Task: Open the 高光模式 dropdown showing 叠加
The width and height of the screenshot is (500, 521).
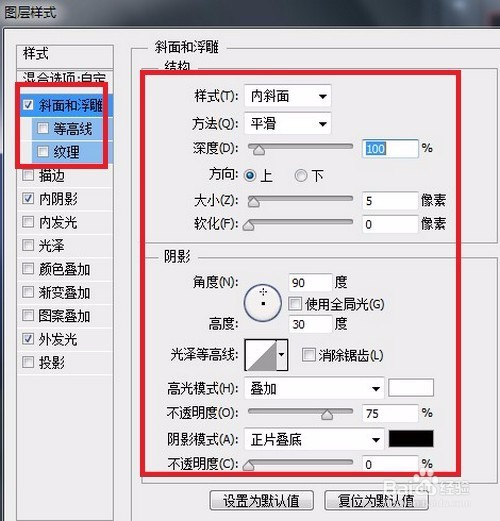Action: coord(314,388)
